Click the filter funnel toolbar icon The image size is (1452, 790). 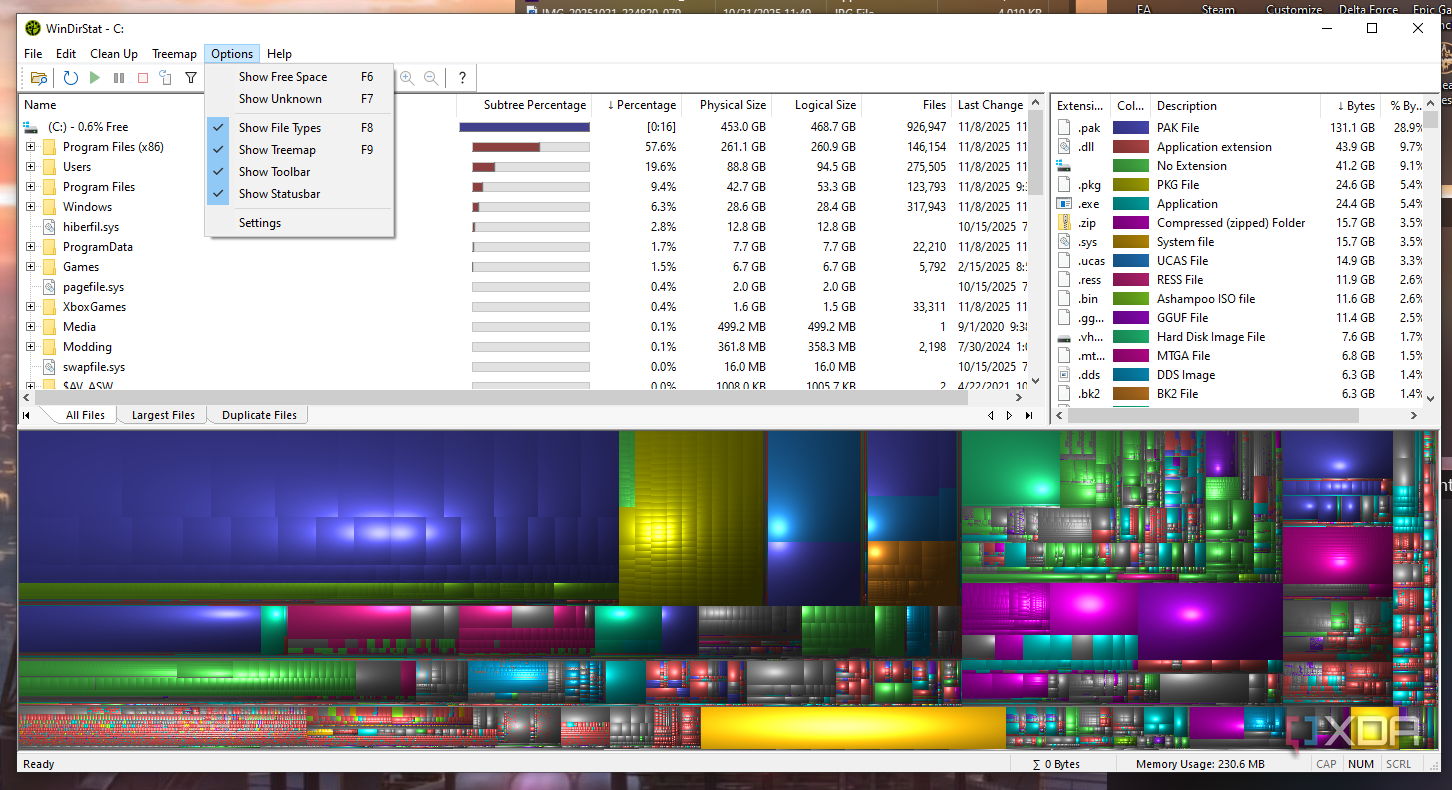[191, 78]
